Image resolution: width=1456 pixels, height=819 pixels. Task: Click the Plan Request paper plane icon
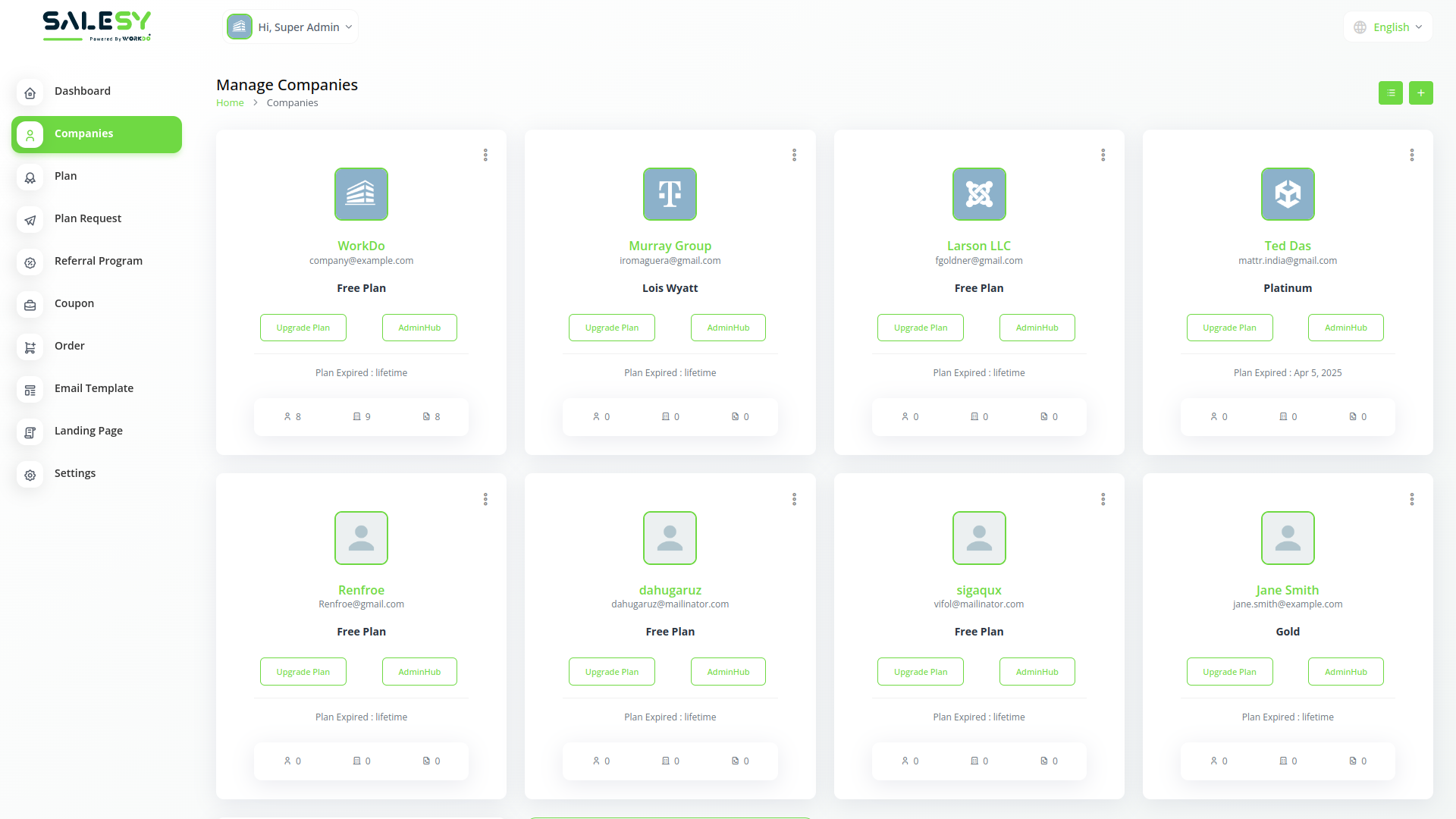30,220
